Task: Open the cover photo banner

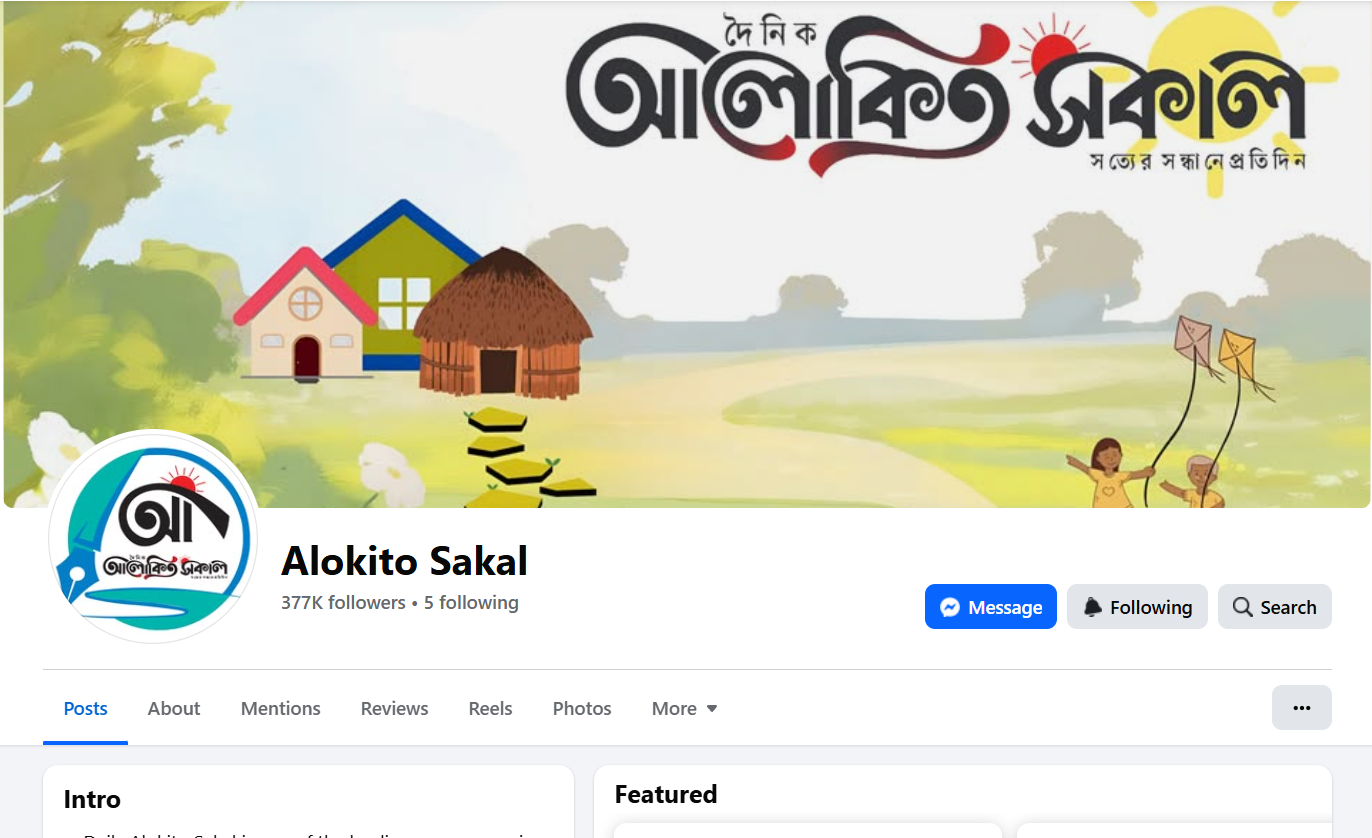Action: pos(686,254)
